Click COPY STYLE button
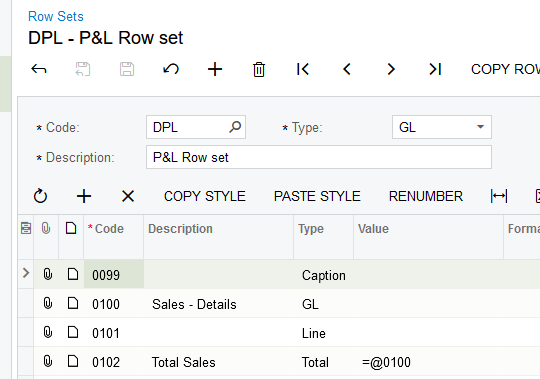 point(205,196)
